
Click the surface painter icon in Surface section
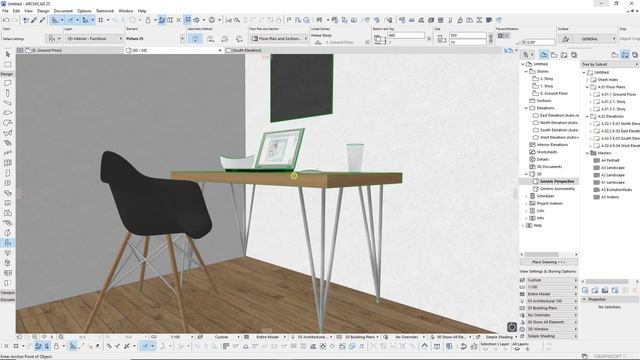coord(565,39)
